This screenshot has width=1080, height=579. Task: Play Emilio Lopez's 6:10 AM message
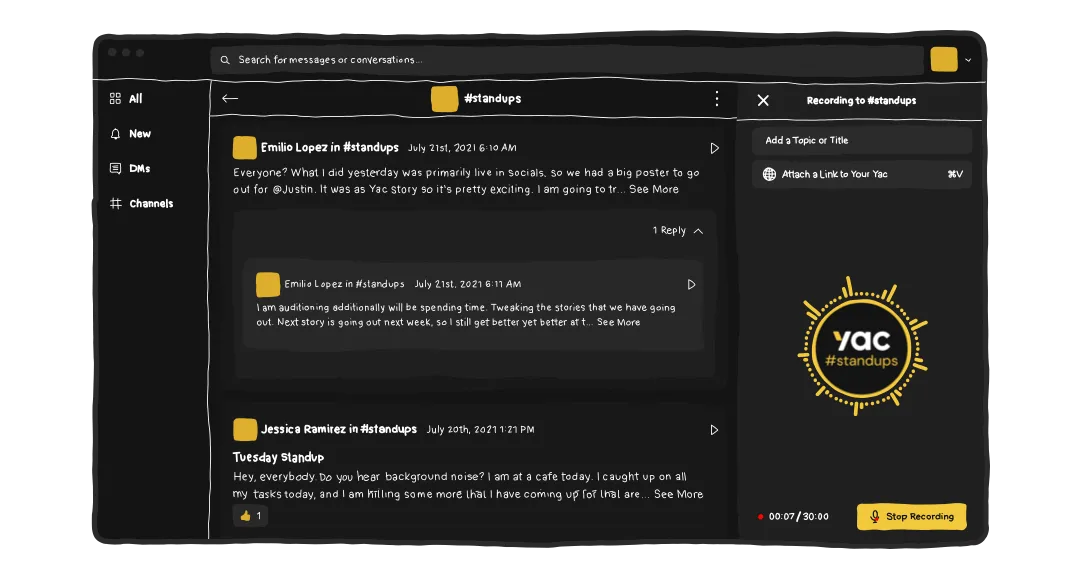click(714, 148)
